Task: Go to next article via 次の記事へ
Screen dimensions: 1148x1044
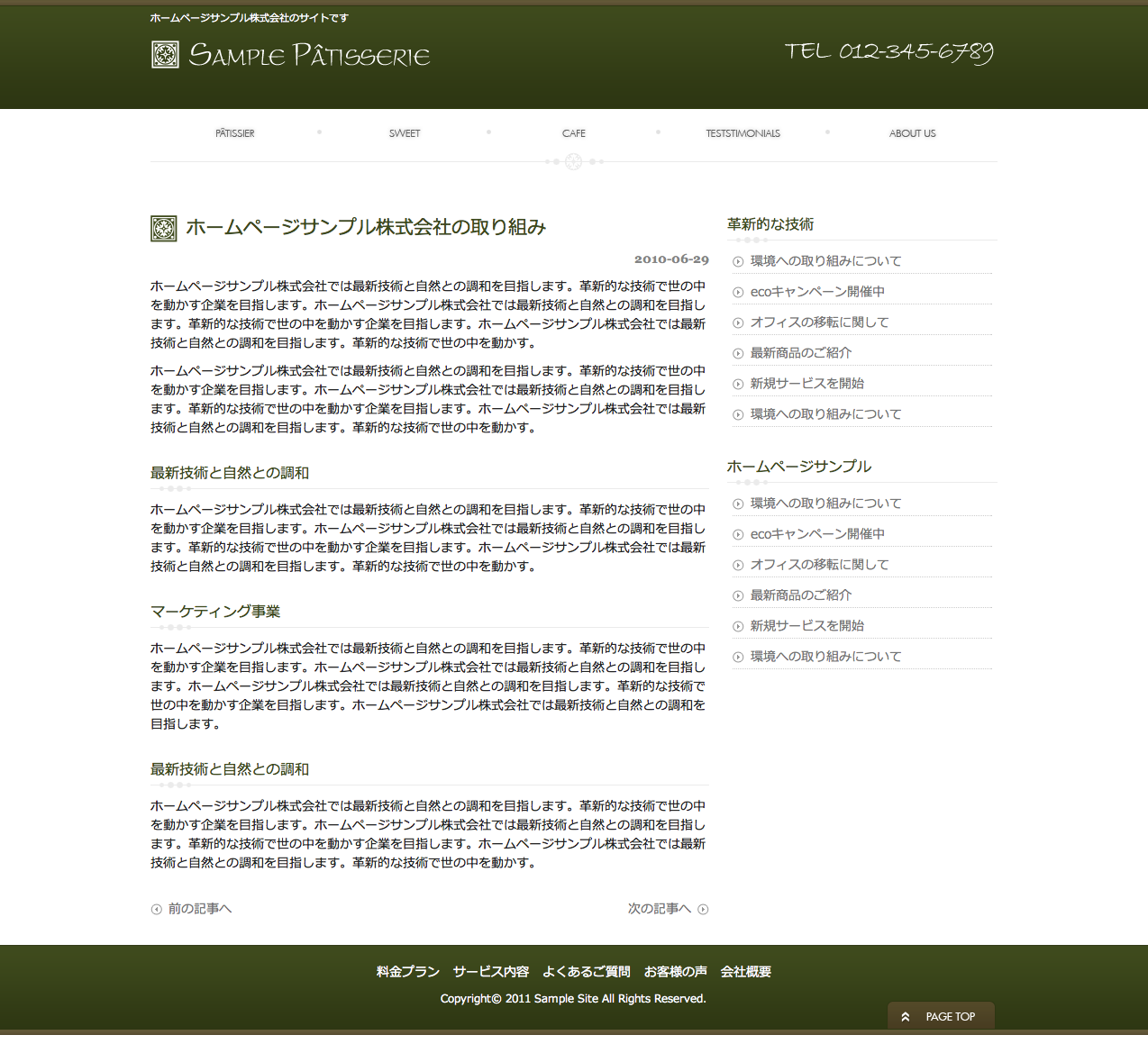Action: 659,909
